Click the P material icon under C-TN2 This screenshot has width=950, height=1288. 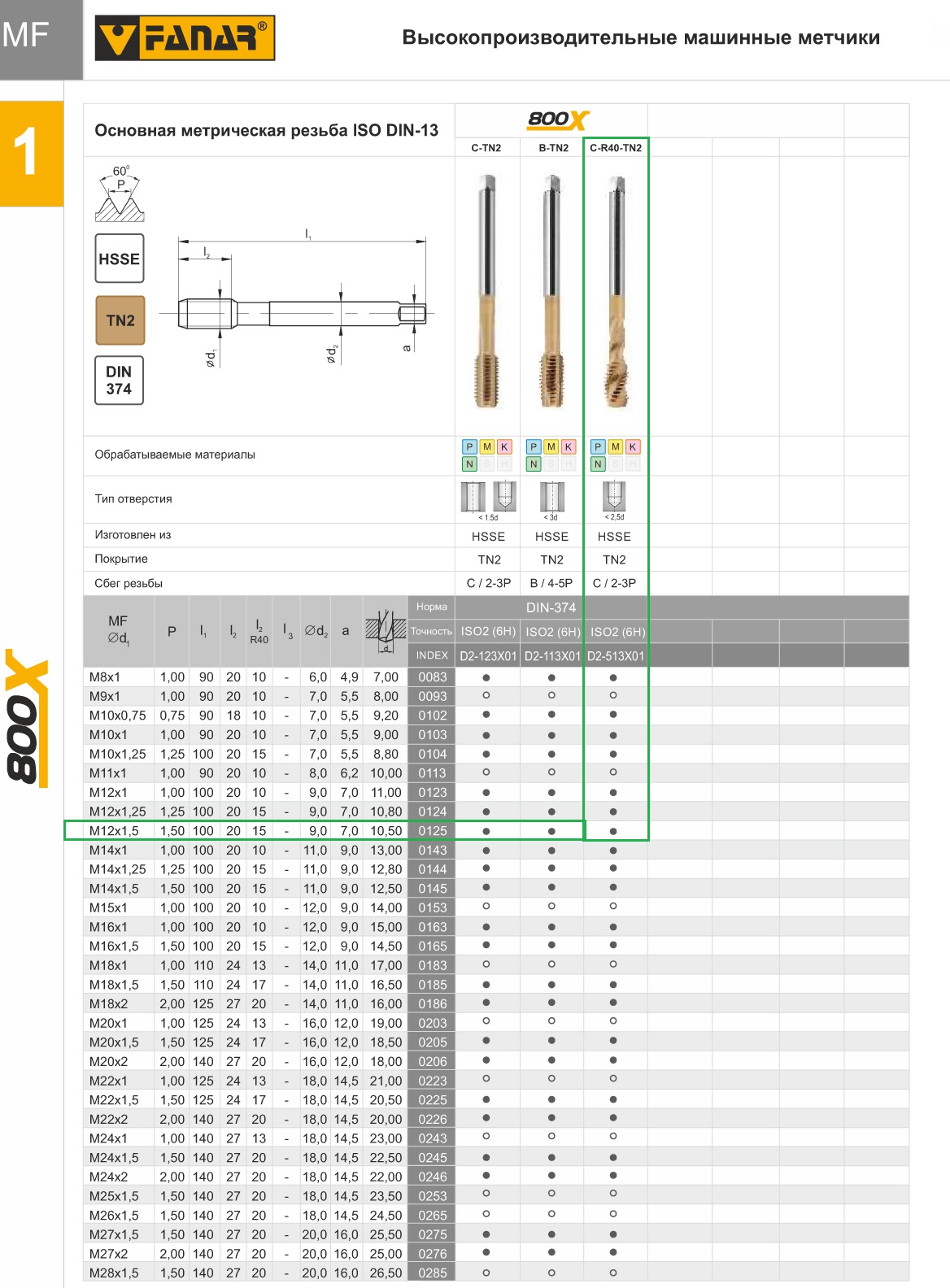point(469,446)
